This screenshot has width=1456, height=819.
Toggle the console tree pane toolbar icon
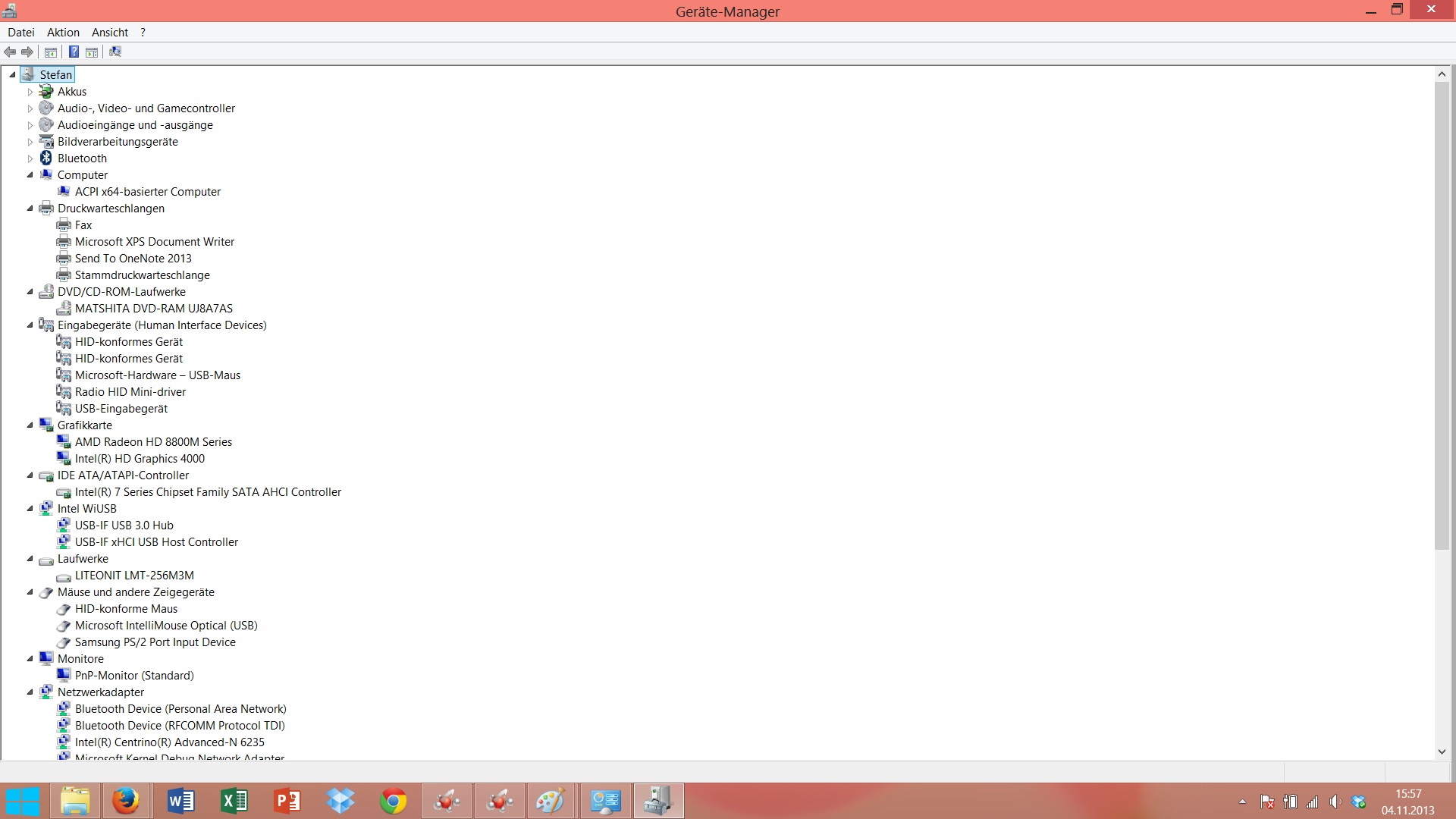pyautogui.click(x=51, y=52)
